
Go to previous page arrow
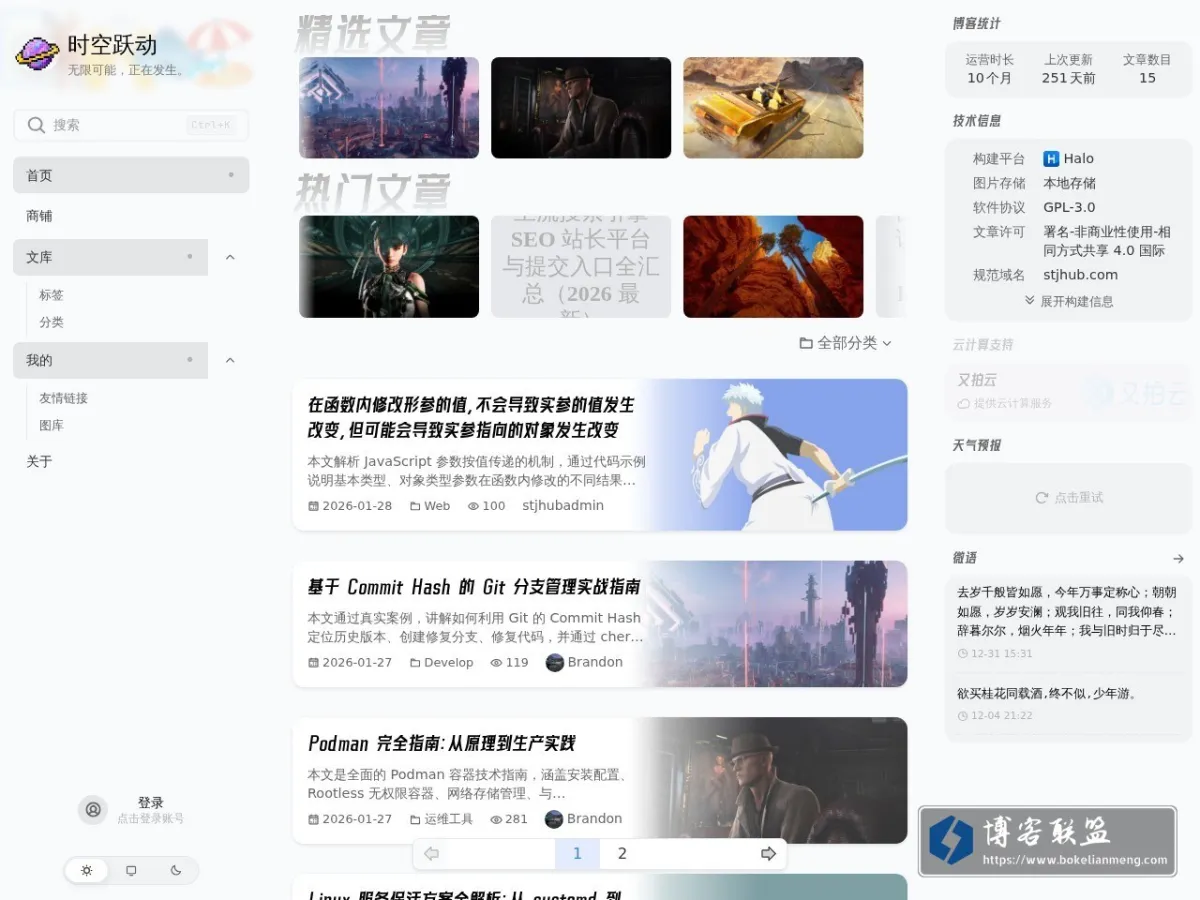click(x=431, y=854)
